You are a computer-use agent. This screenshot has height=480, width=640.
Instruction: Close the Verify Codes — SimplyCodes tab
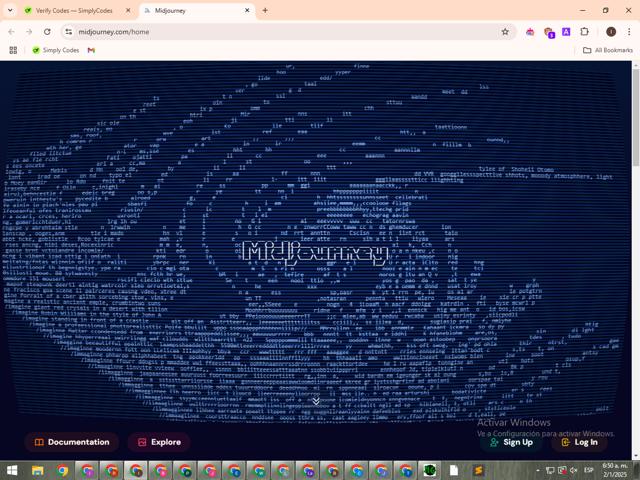(x=128, y=11)
